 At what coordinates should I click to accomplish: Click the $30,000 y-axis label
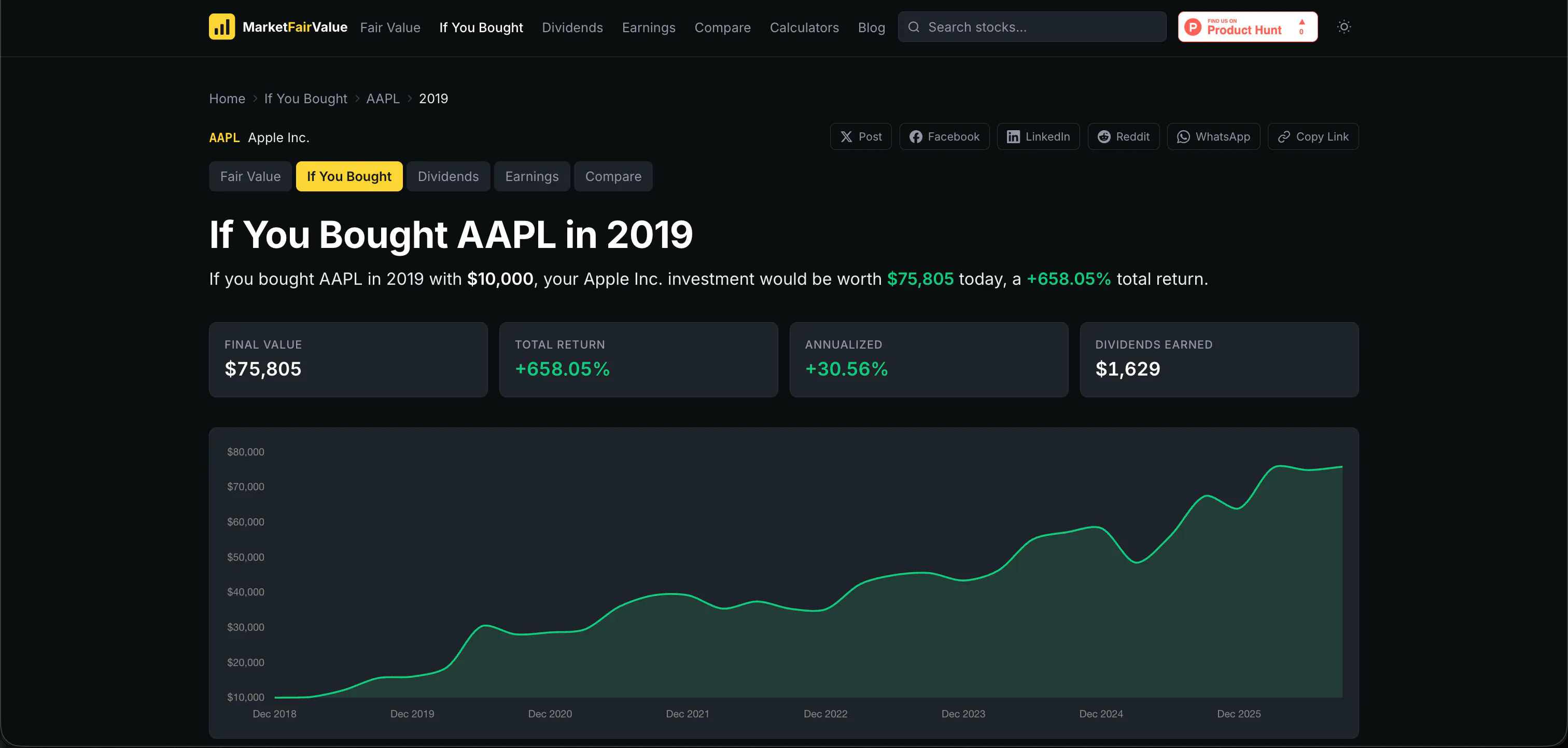pos(245,627)
